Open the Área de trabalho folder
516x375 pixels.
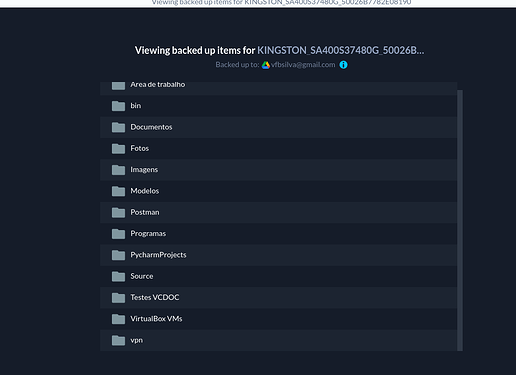(x=158, y=85)
